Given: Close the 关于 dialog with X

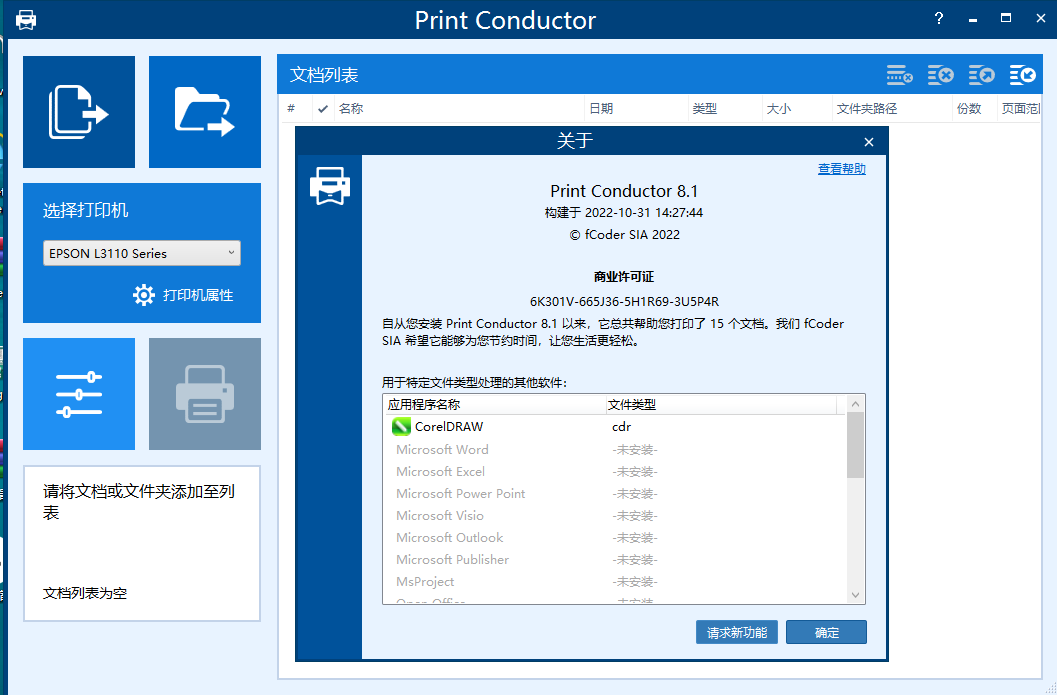Looking at the screenshot, I should (869, 142).
